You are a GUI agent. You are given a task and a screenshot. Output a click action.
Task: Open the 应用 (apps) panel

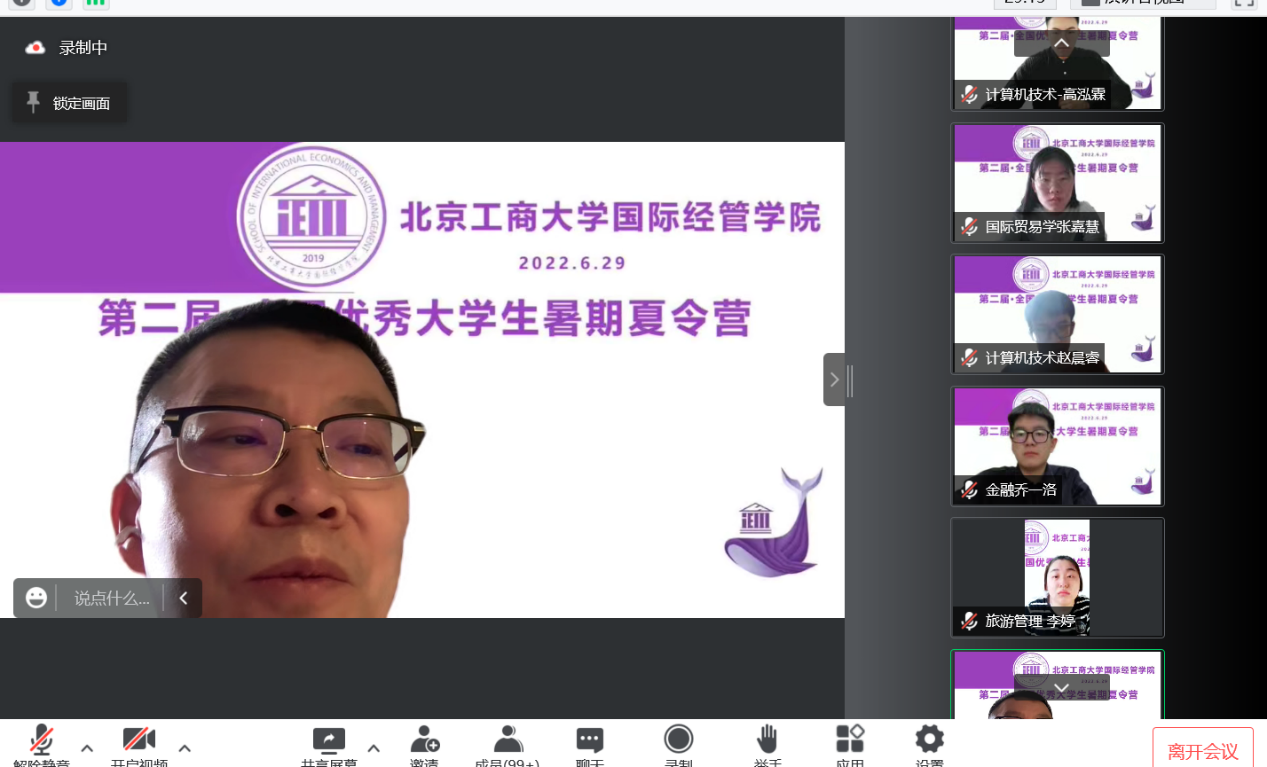click(849, 741)
